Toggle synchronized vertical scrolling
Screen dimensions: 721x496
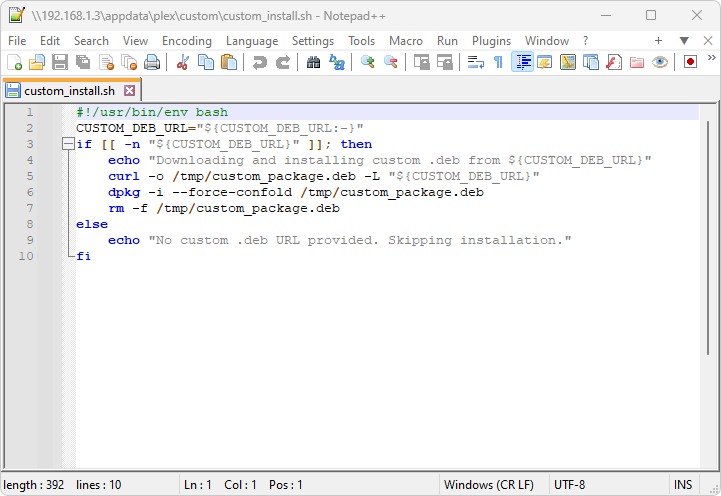421,62
